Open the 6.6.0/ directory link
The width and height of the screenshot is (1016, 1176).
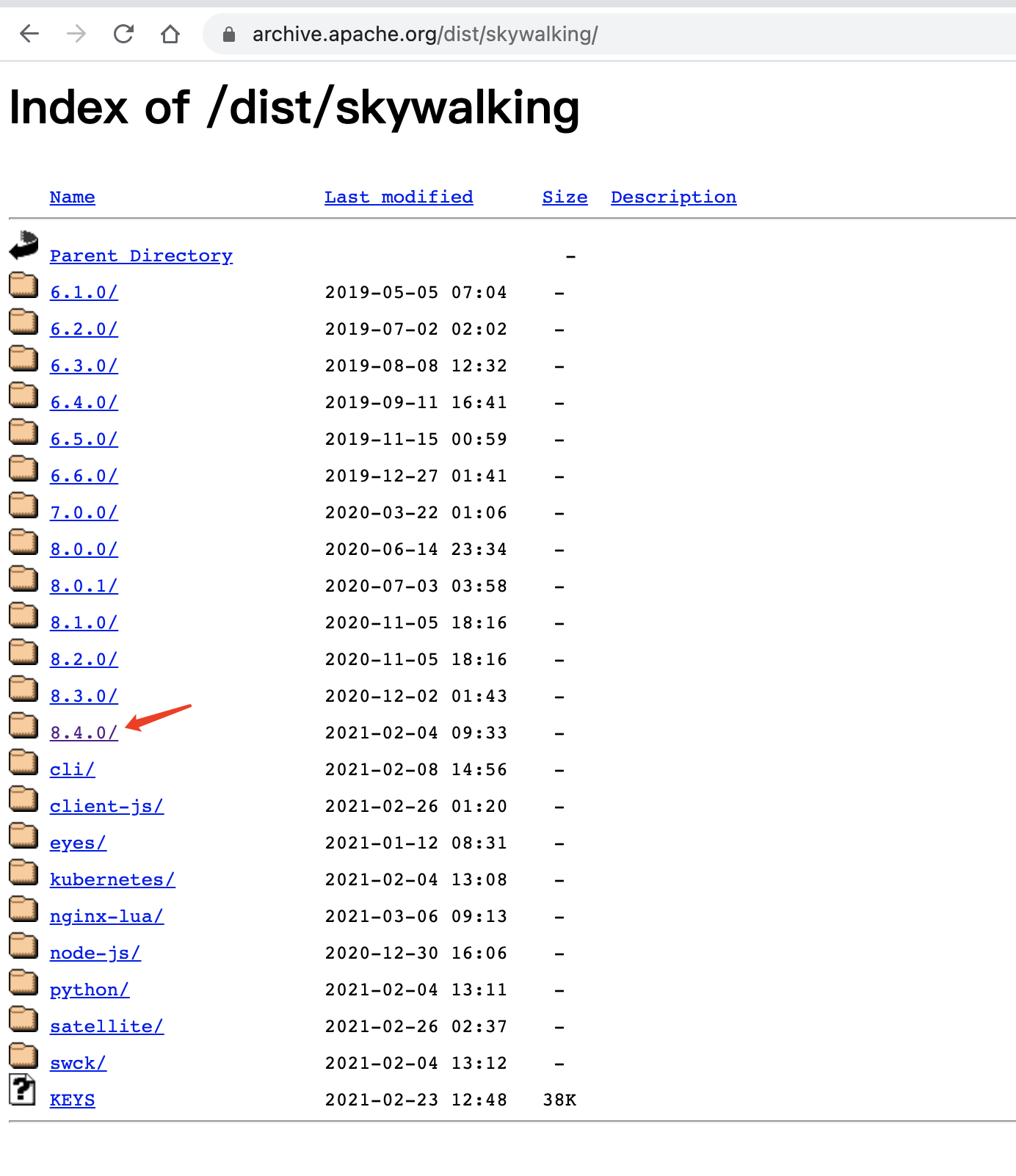(84, 476)
